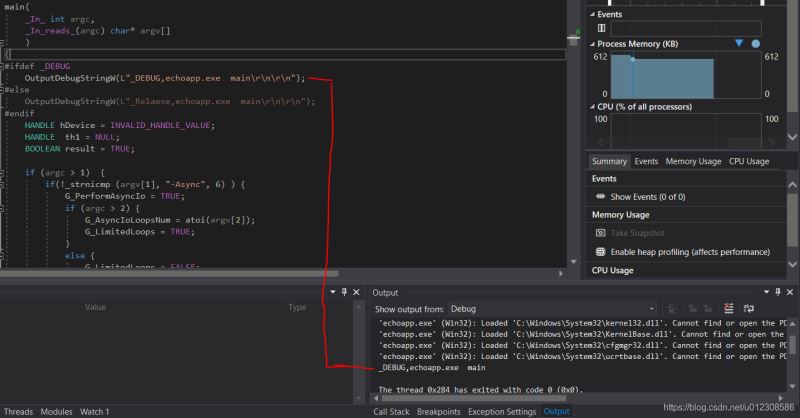
Task: Click the blue circle snapshot marker legend
Action: [756, 44]
